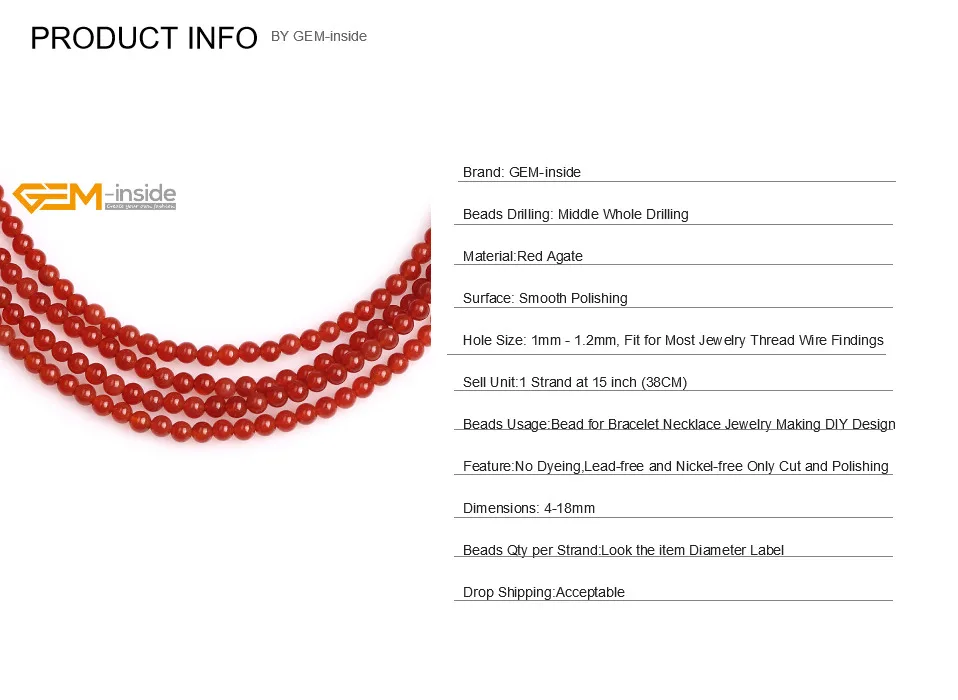The width and height of the screenshot is (958, 700).
Task: Click the Beads Usage Bracelet Necklace row
Action: (679, 424)
